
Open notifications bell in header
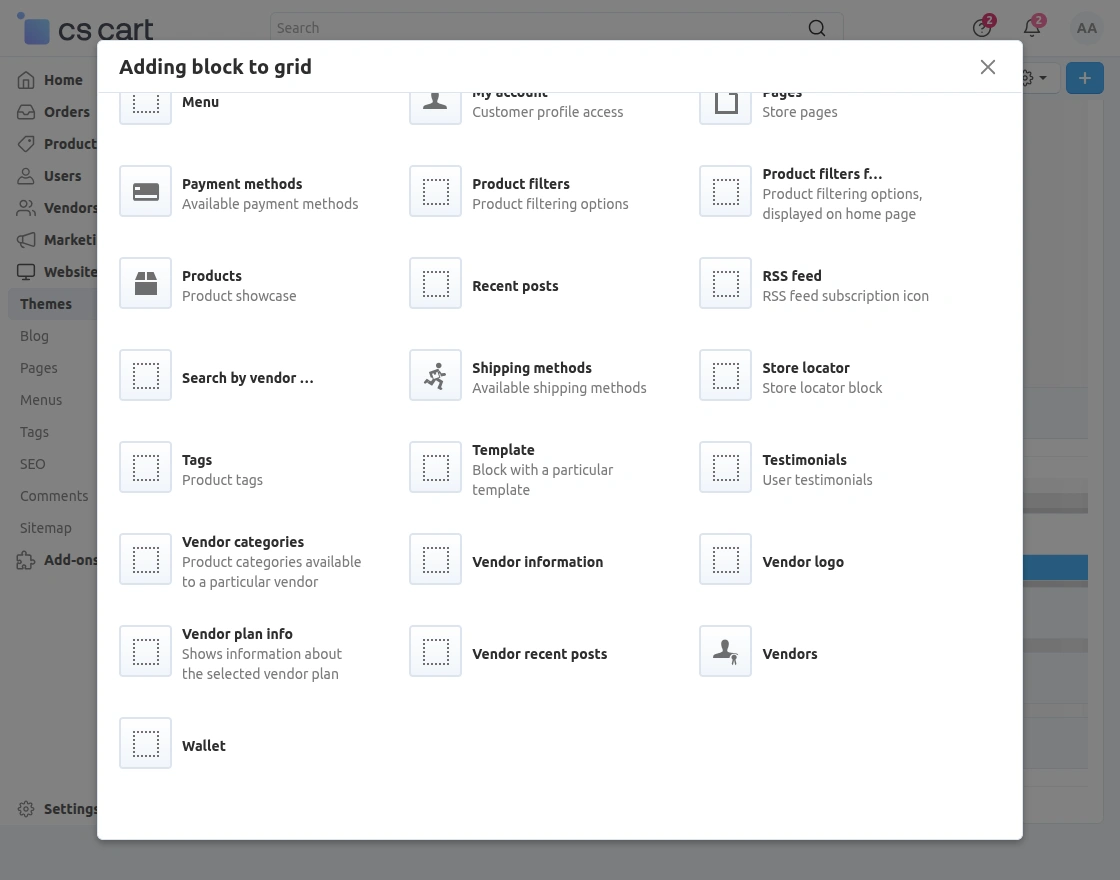pyautogui.click(x=1032, y=28)
